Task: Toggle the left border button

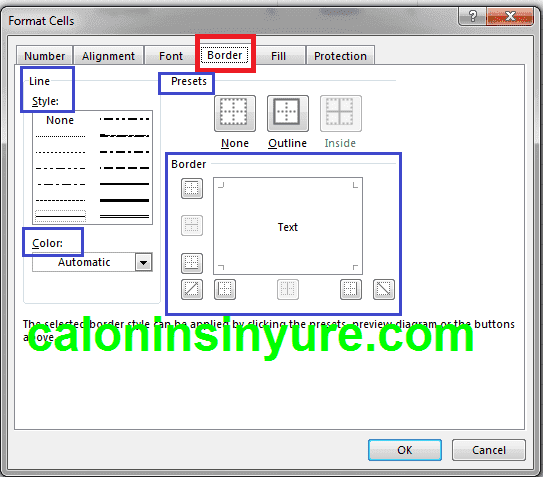Action: pyautogui.click(x=225, y=289)
